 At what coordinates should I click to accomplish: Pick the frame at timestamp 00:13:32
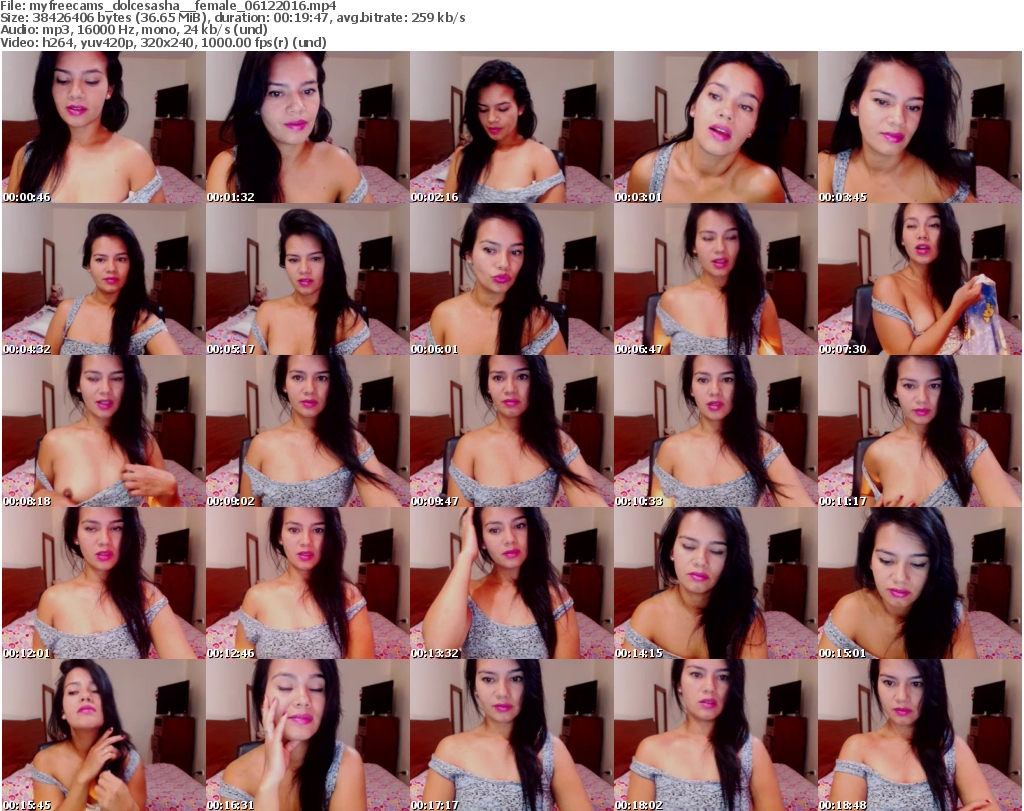tap(511, 584)
